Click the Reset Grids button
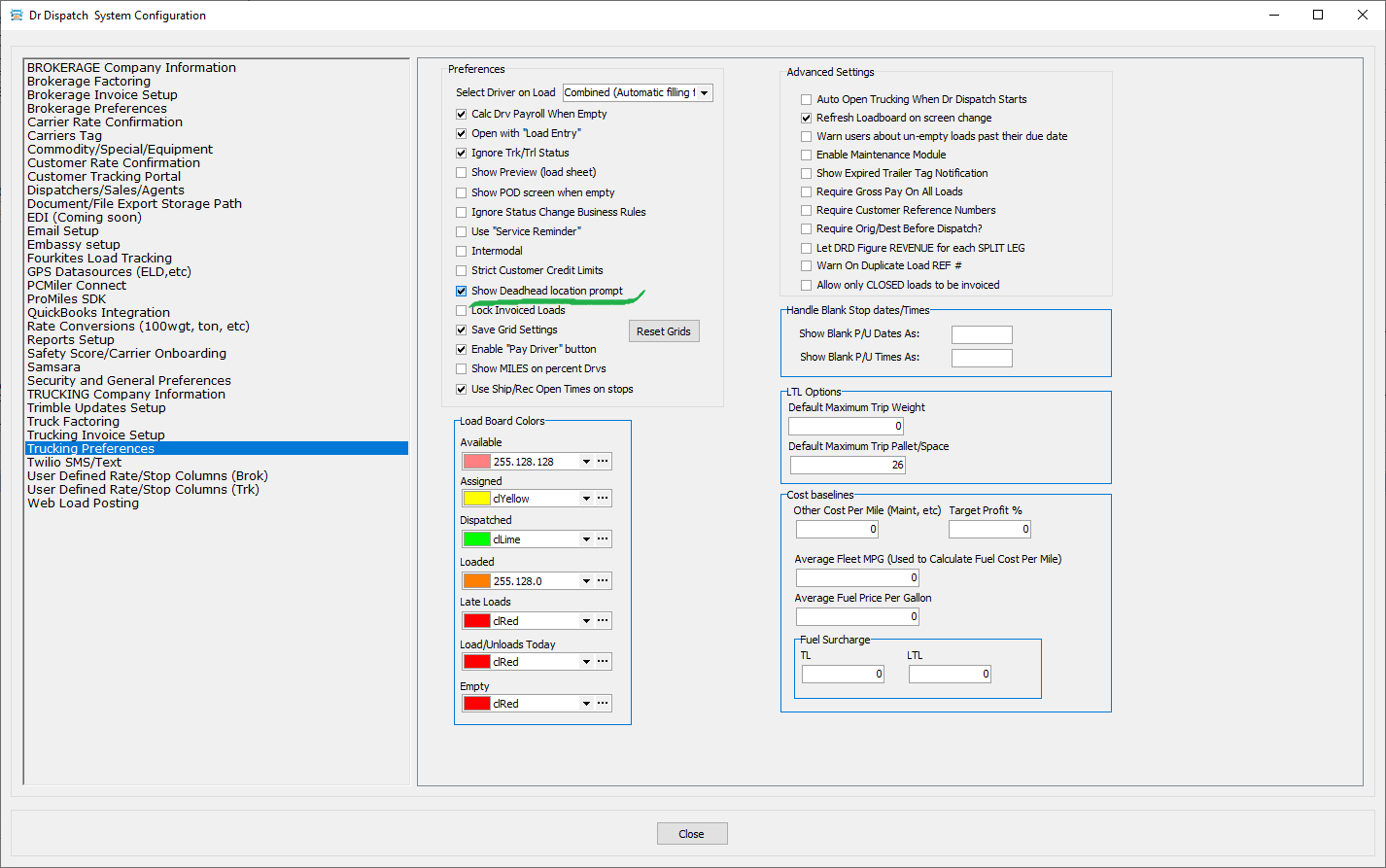The width and height of the screenshot is (1386, 868). 663,331
